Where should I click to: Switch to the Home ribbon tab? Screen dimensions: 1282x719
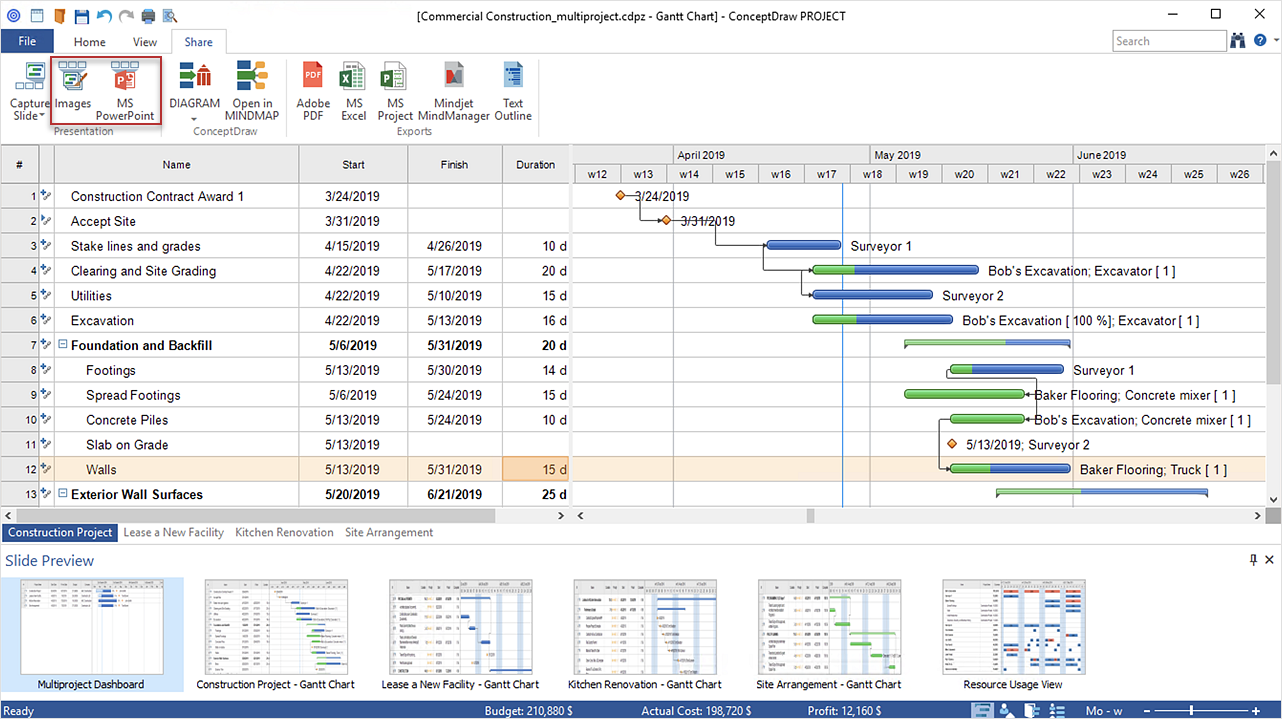89,42
